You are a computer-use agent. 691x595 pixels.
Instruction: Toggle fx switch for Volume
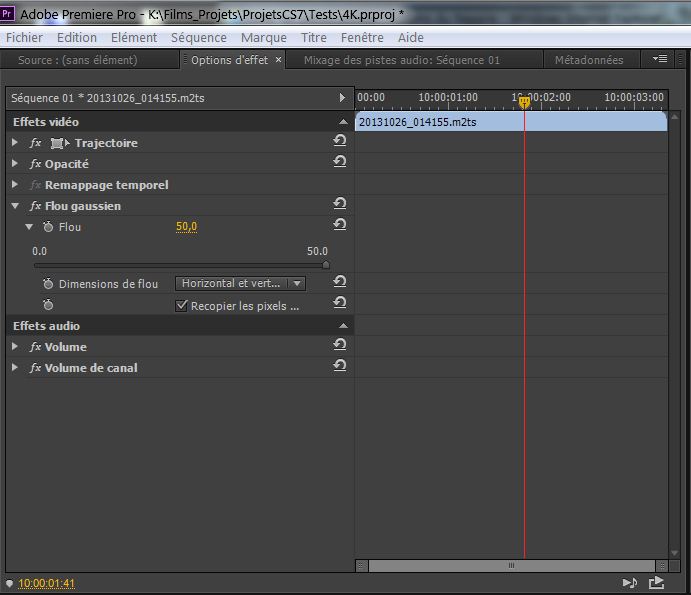click(x=36, y=347)
